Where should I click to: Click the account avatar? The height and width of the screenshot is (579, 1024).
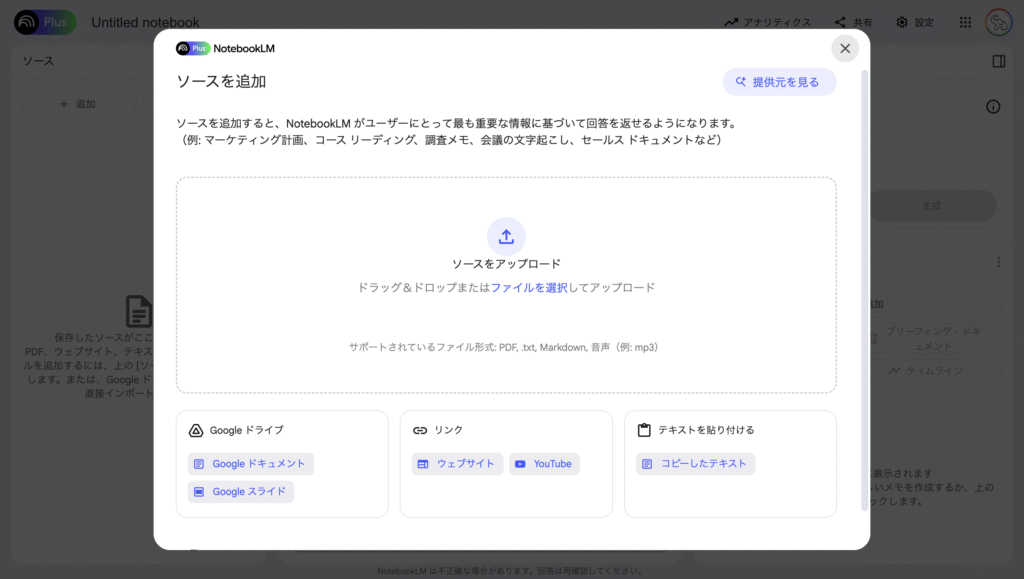999,22
